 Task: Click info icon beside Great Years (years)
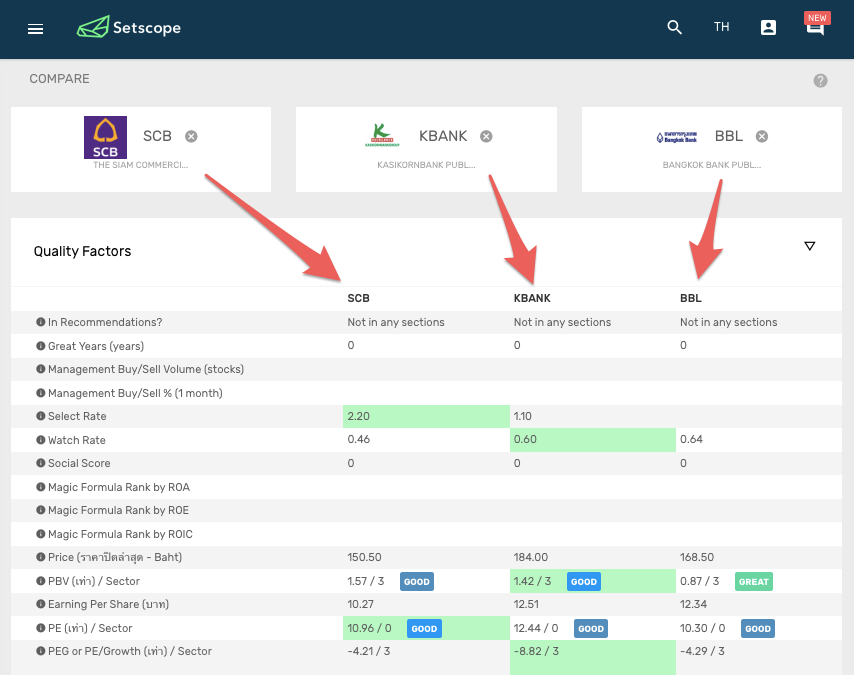pos(40,346)
